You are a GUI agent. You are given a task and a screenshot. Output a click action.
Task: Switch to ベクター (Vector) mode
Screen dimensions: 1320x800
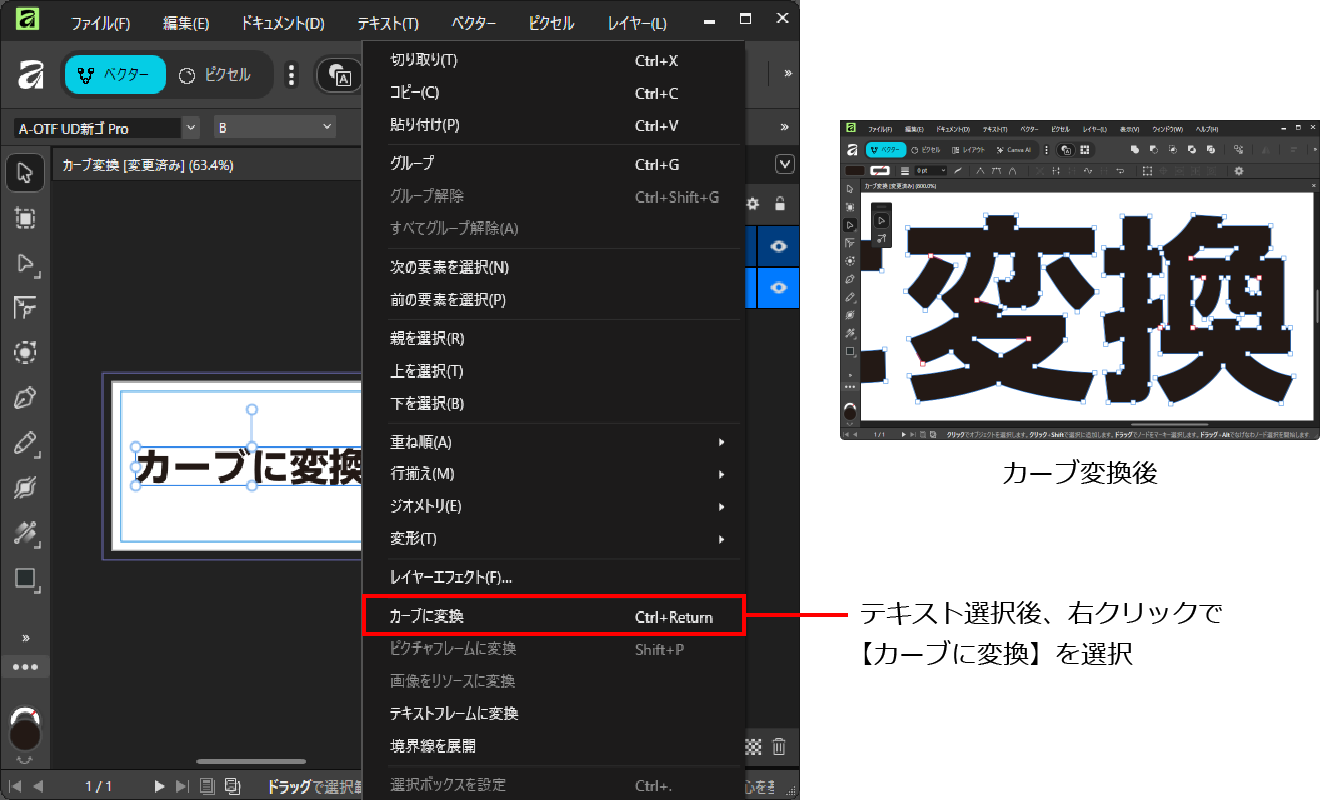tap(114, 75)
